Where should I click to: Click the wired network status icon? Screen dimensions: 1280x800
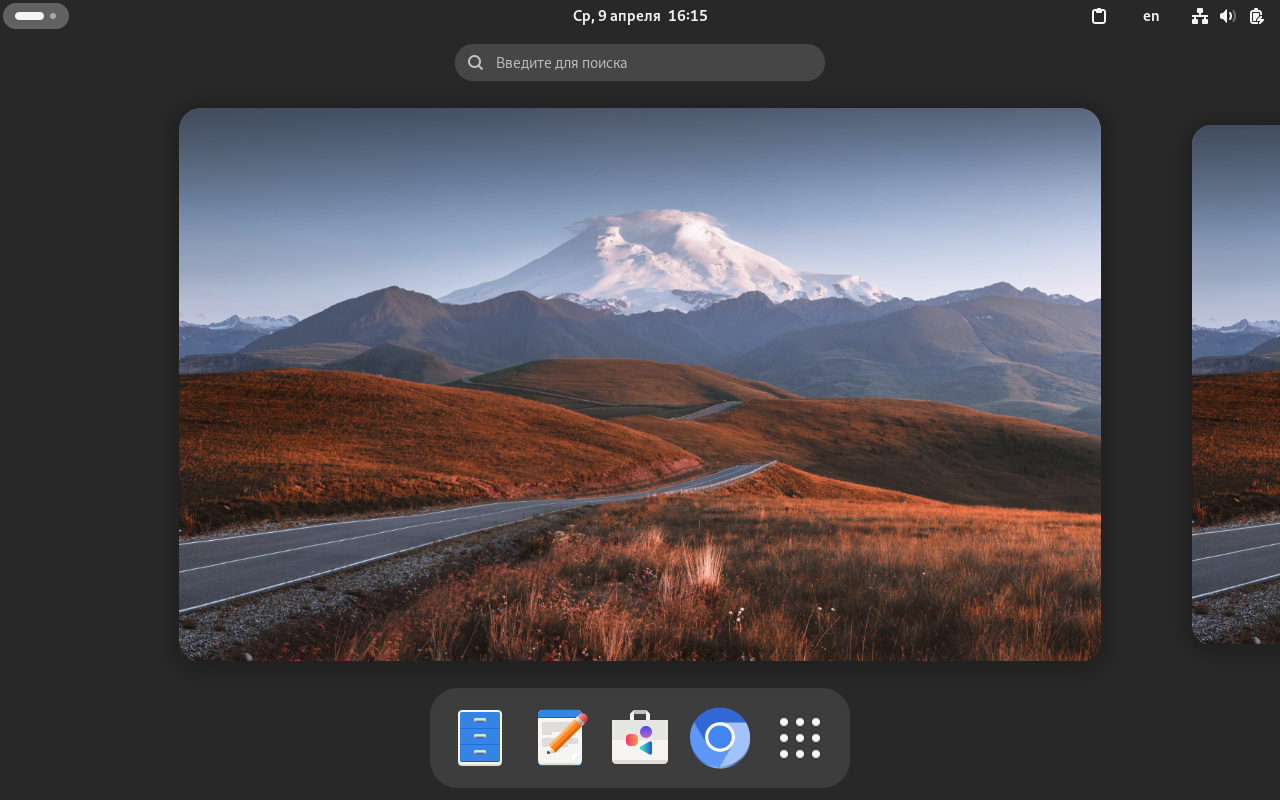1200,16
